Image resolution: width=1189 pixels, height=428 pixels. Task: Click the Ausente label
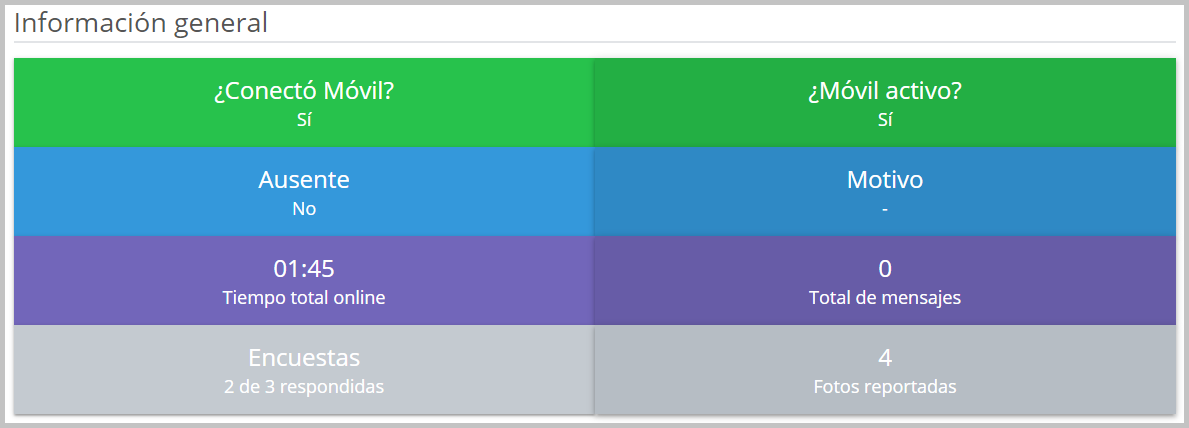point(304,180)
